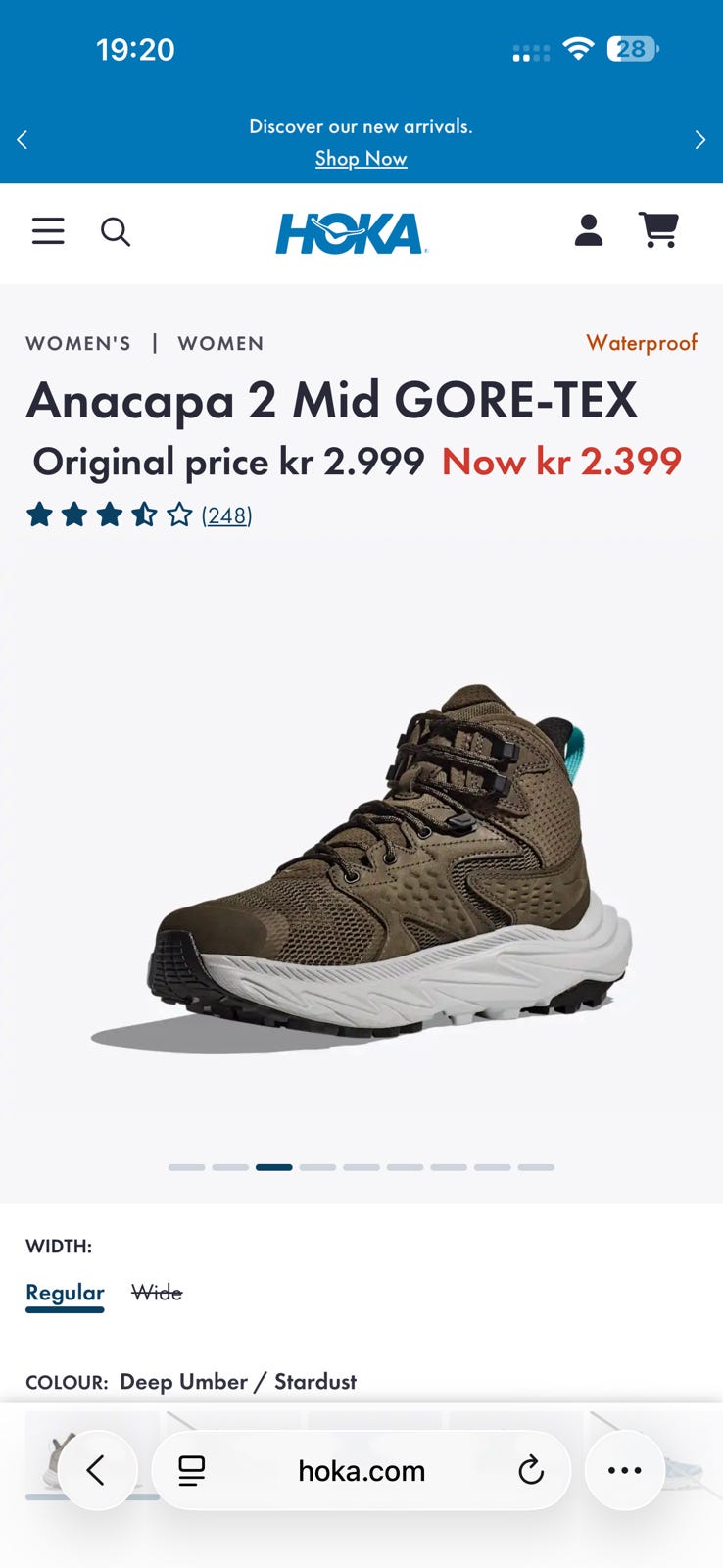
Task: Open browser more options menu
Action: click(624, 1470)
